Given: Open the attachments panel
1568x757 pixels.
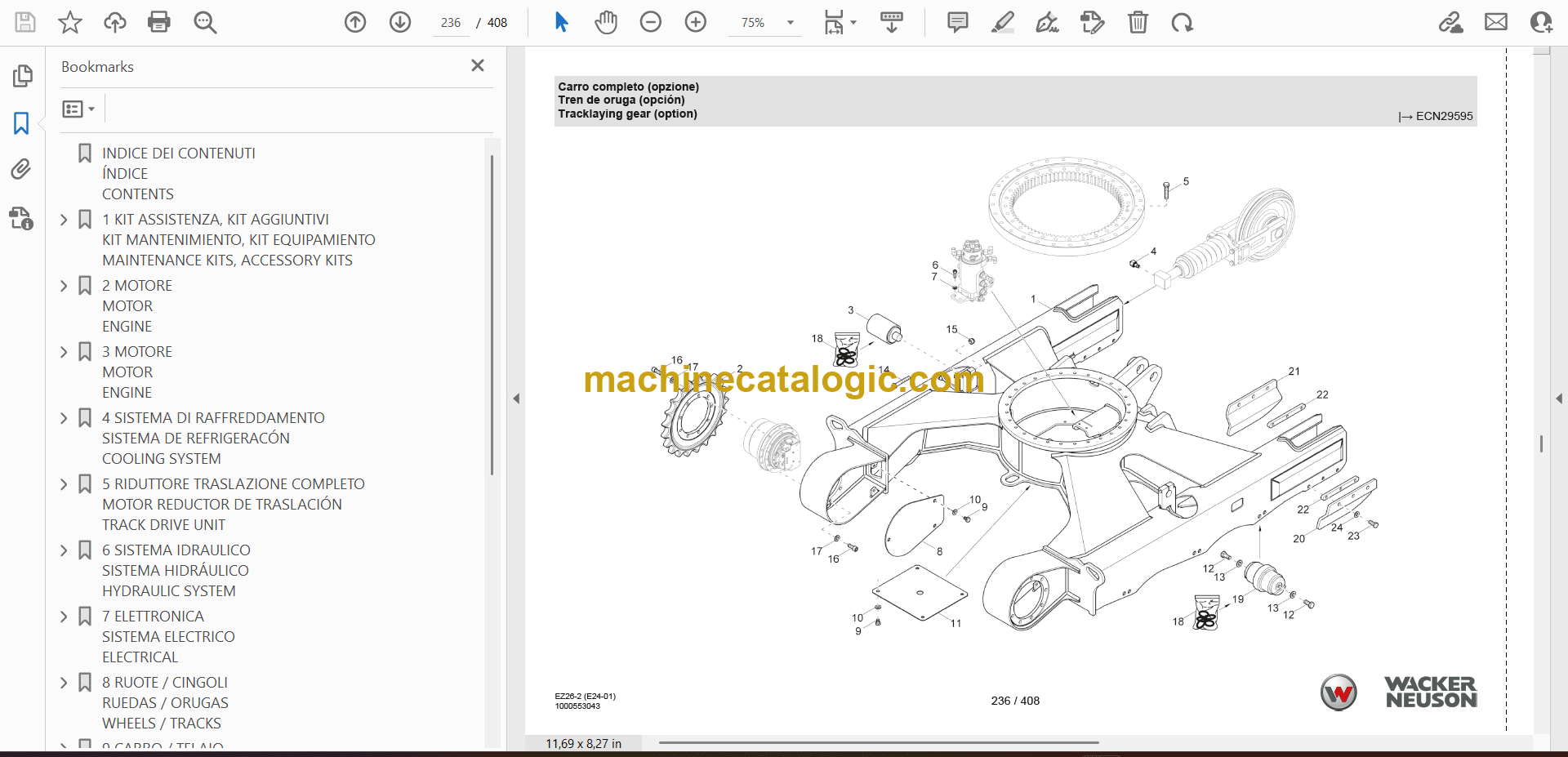Looking at the screenshot, I should [22, 169].
